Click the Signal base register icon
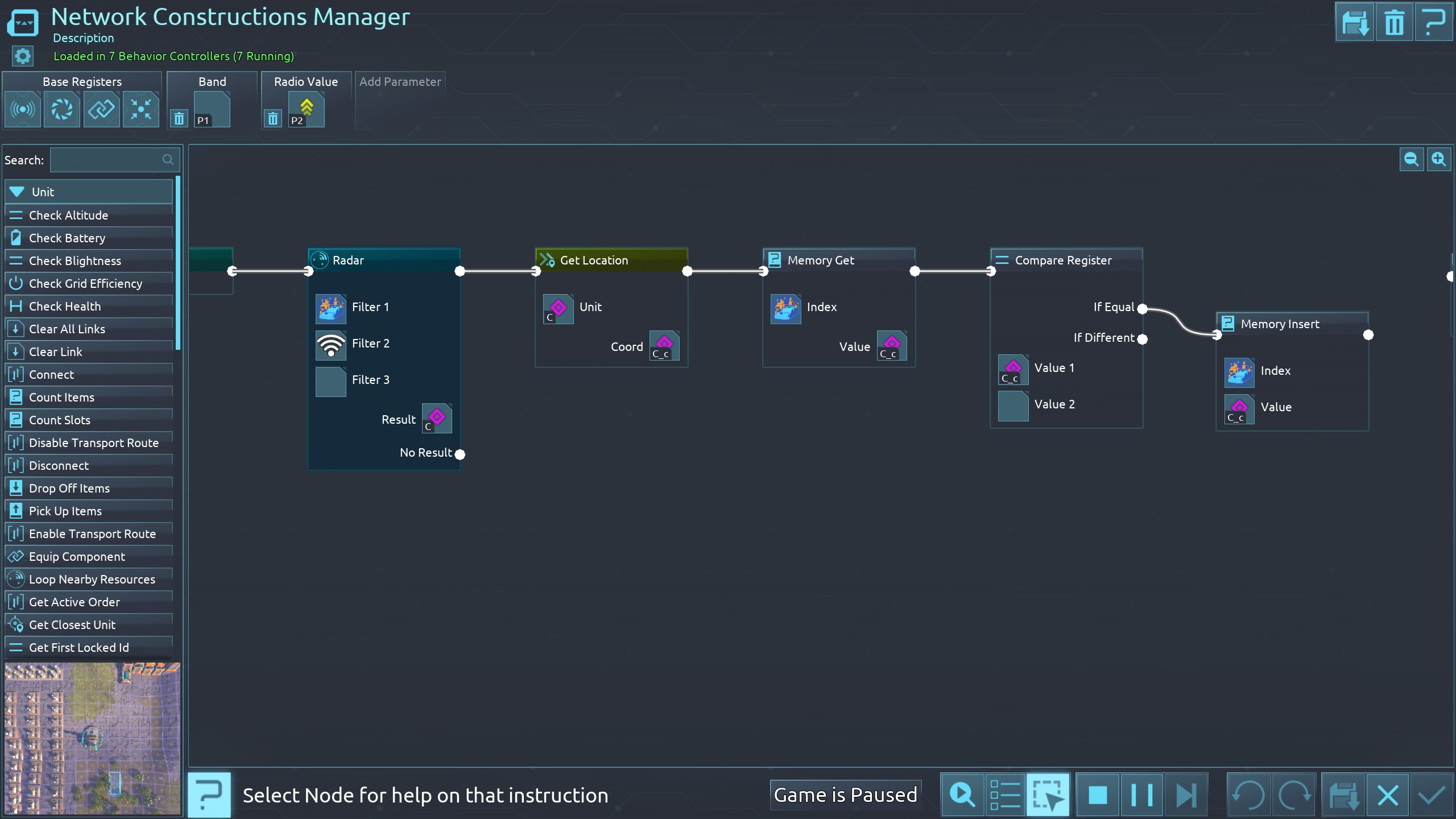1456x819 pixels. (23, 109)
